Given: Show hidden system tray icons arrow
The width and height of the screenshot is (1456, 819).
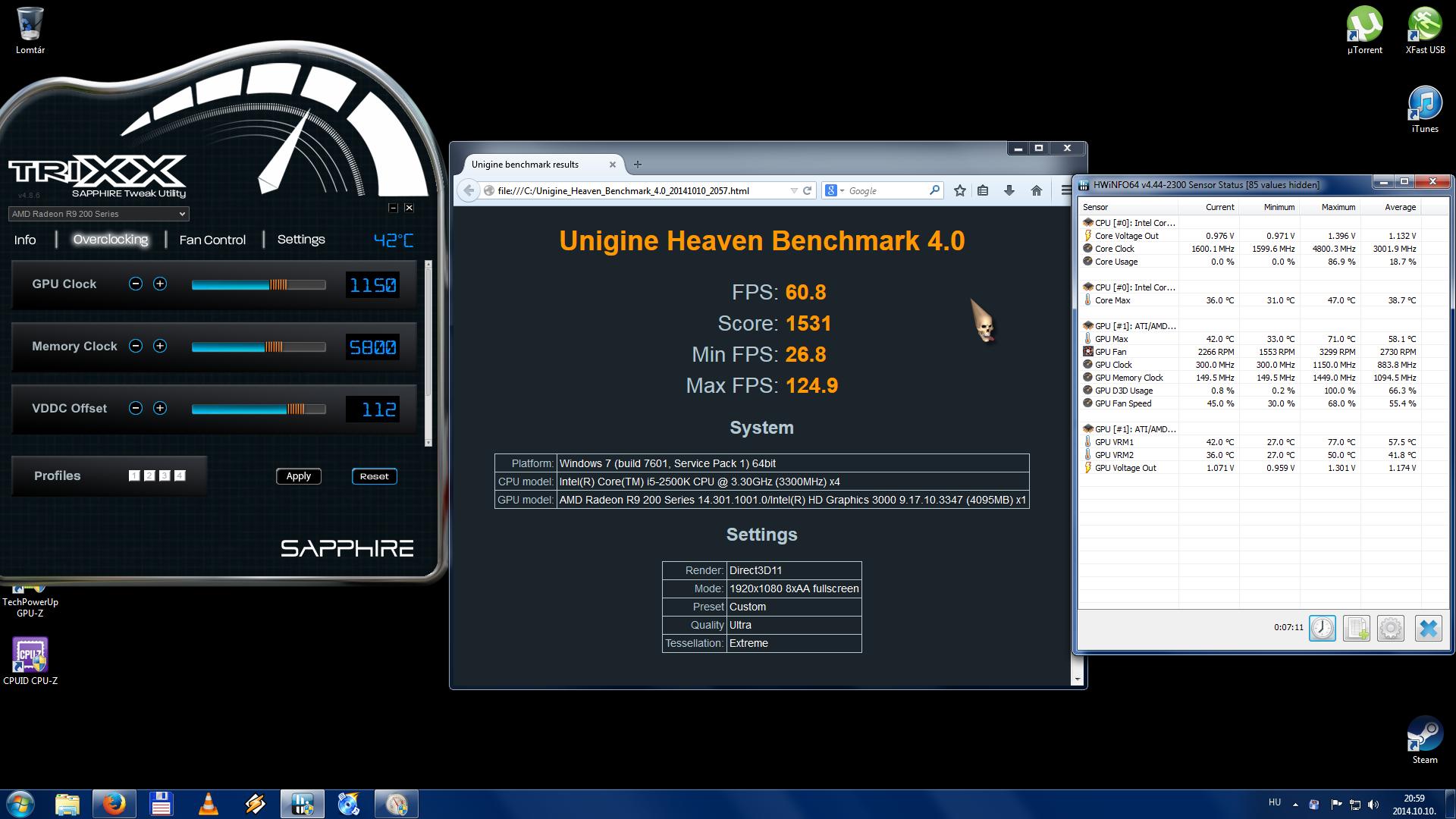Looking at the screenshot, I should 1295,804.
